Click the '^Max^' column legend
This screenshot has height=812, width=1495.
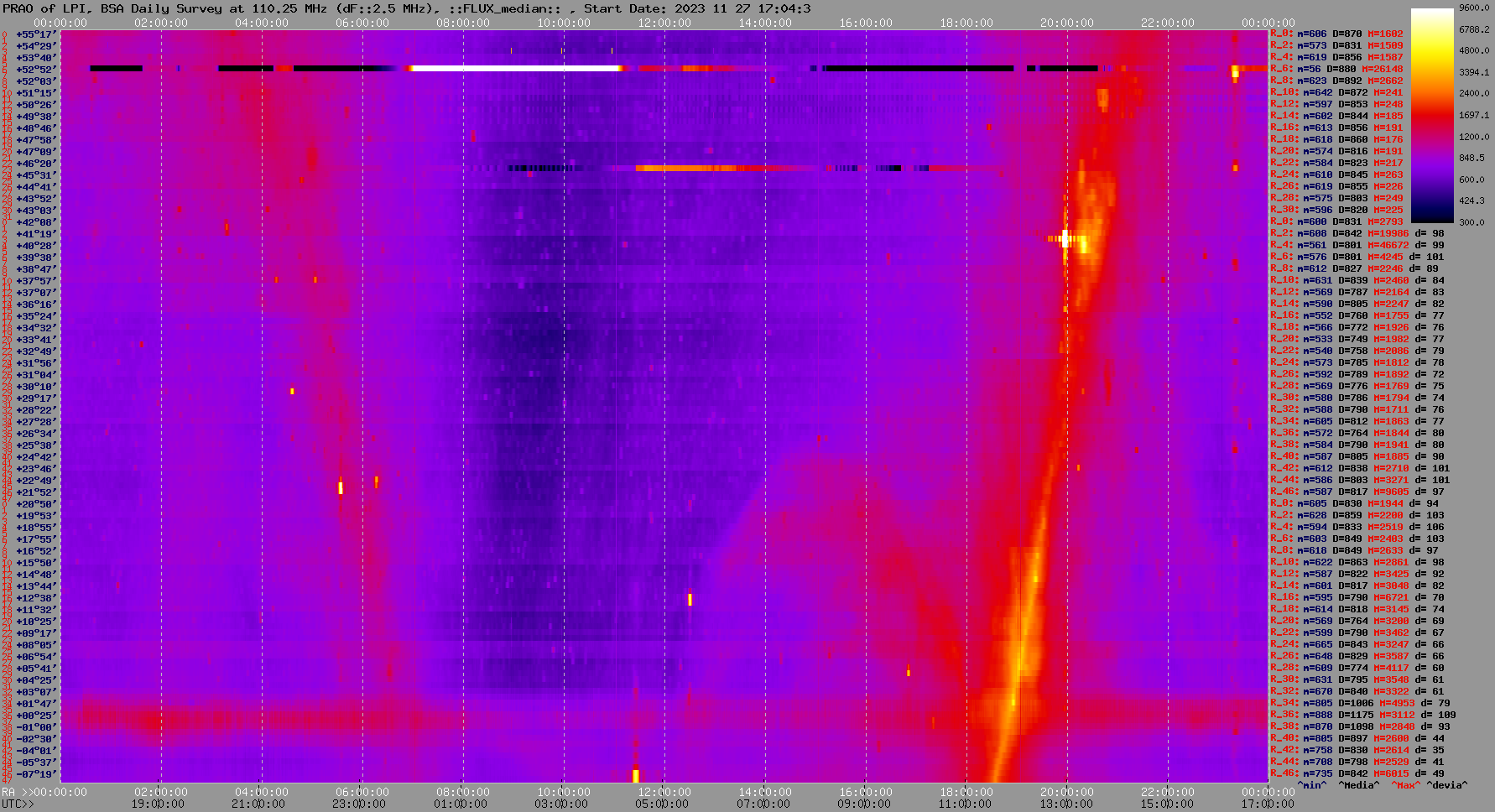1405,785
